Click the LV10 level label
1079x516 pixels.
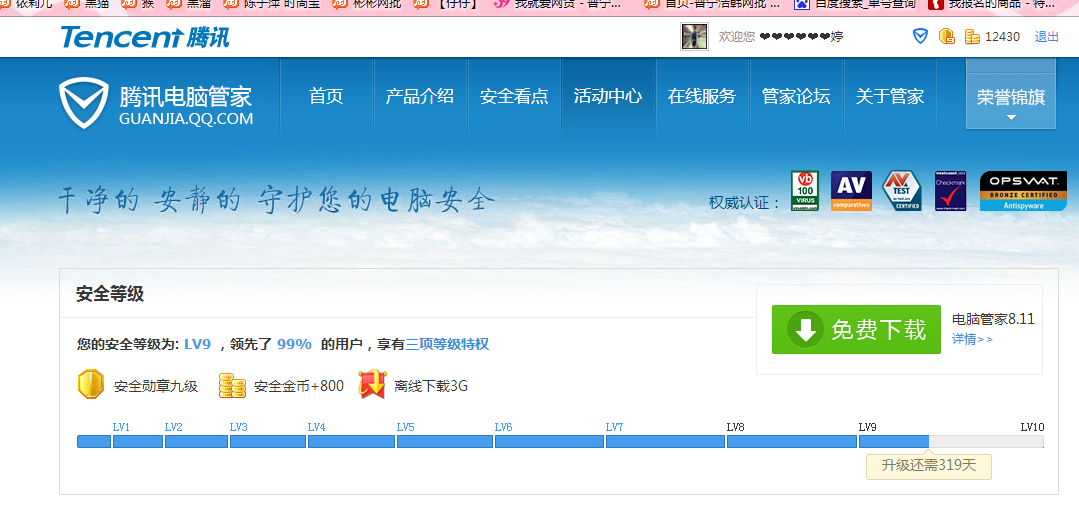[1032, 427]
